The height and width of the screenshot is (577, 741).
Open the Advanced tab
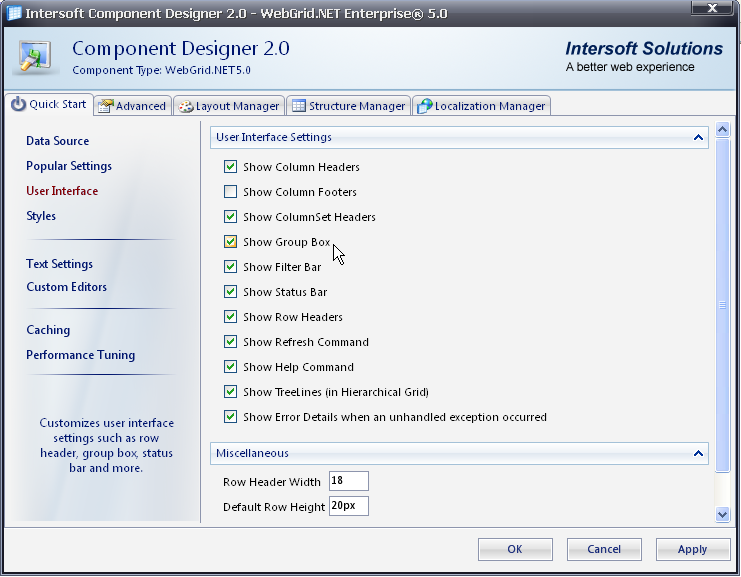click(x=132, y=106)
